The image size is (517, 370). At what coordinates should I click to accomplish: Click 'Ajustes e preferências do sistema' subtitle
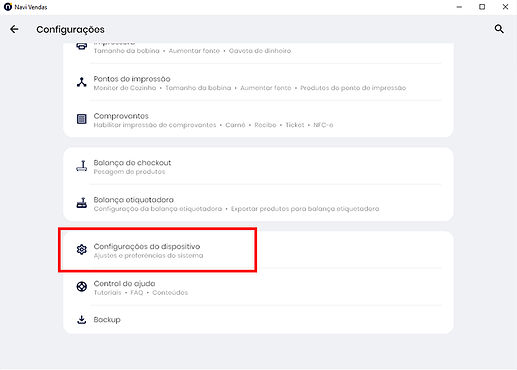point(148,256)
